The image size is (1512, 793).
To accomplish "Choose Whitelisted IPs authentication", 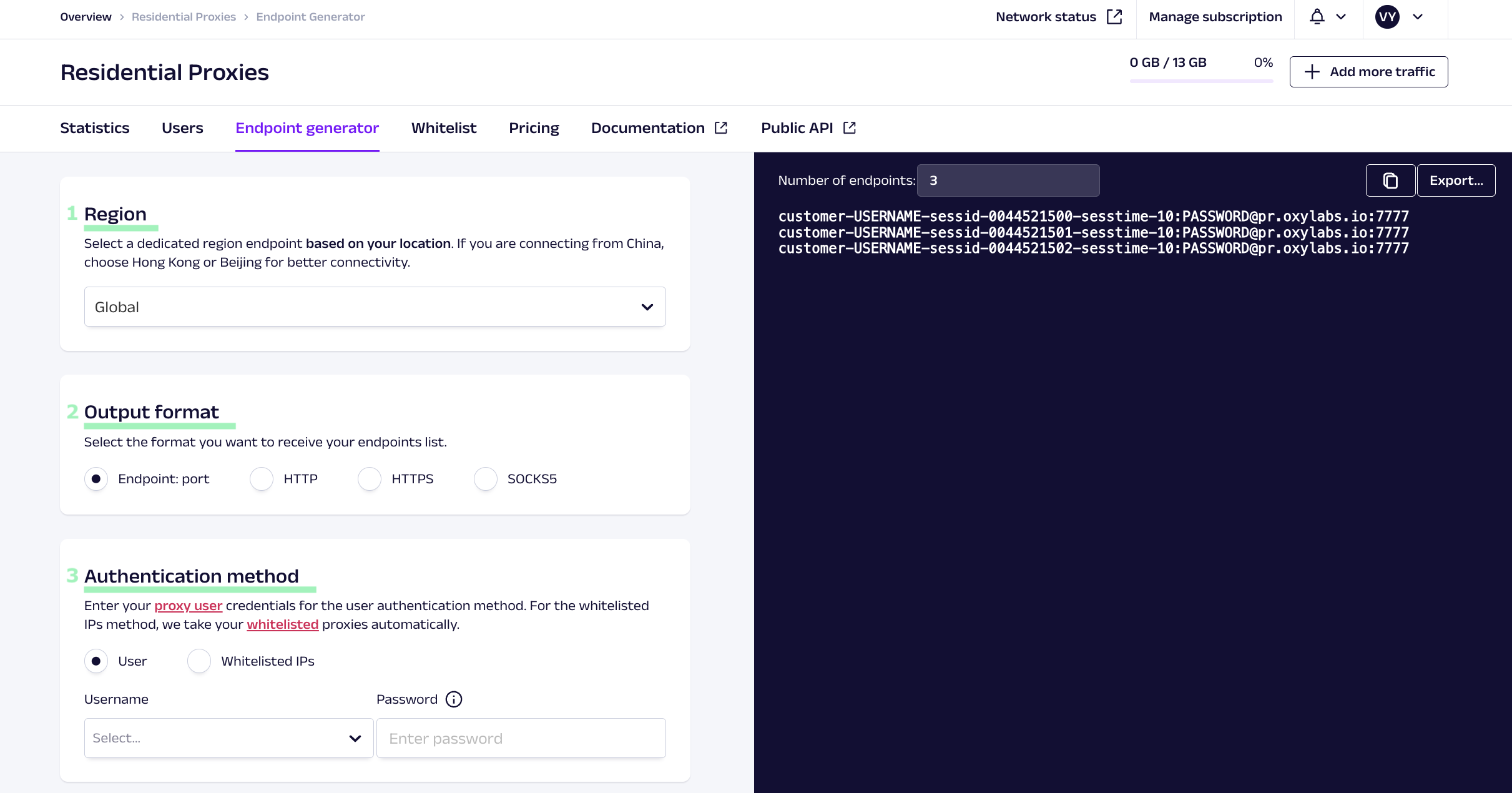I will (x=199, y=661).
